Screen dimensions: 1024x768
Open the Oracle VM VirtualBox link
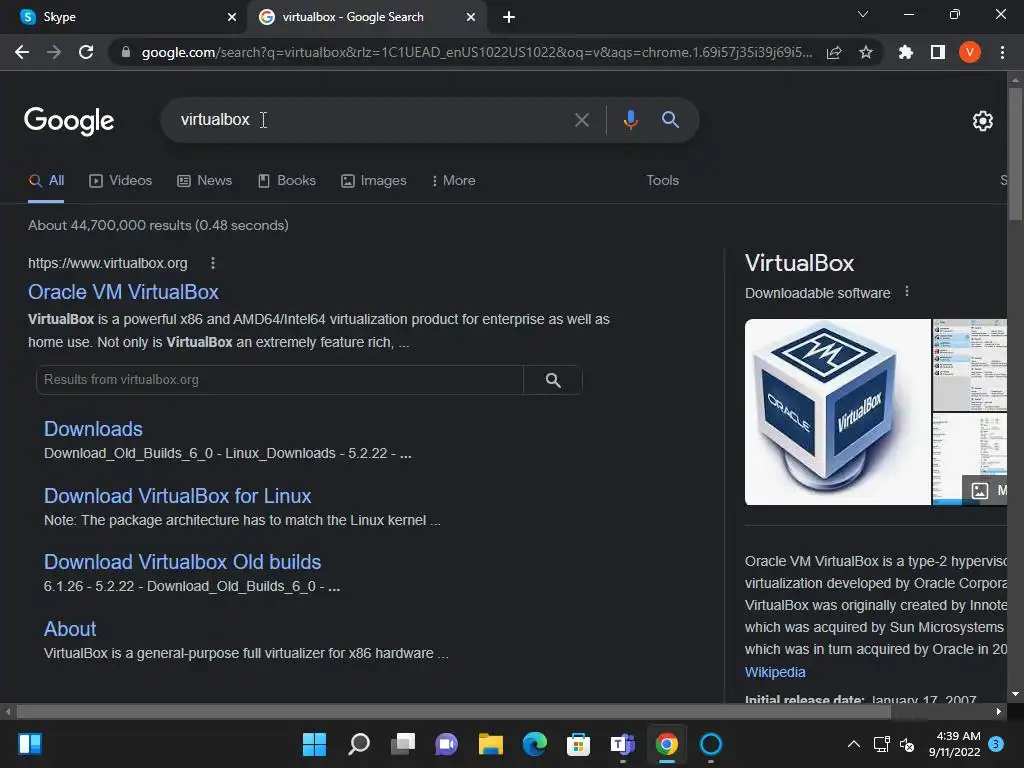123,292
